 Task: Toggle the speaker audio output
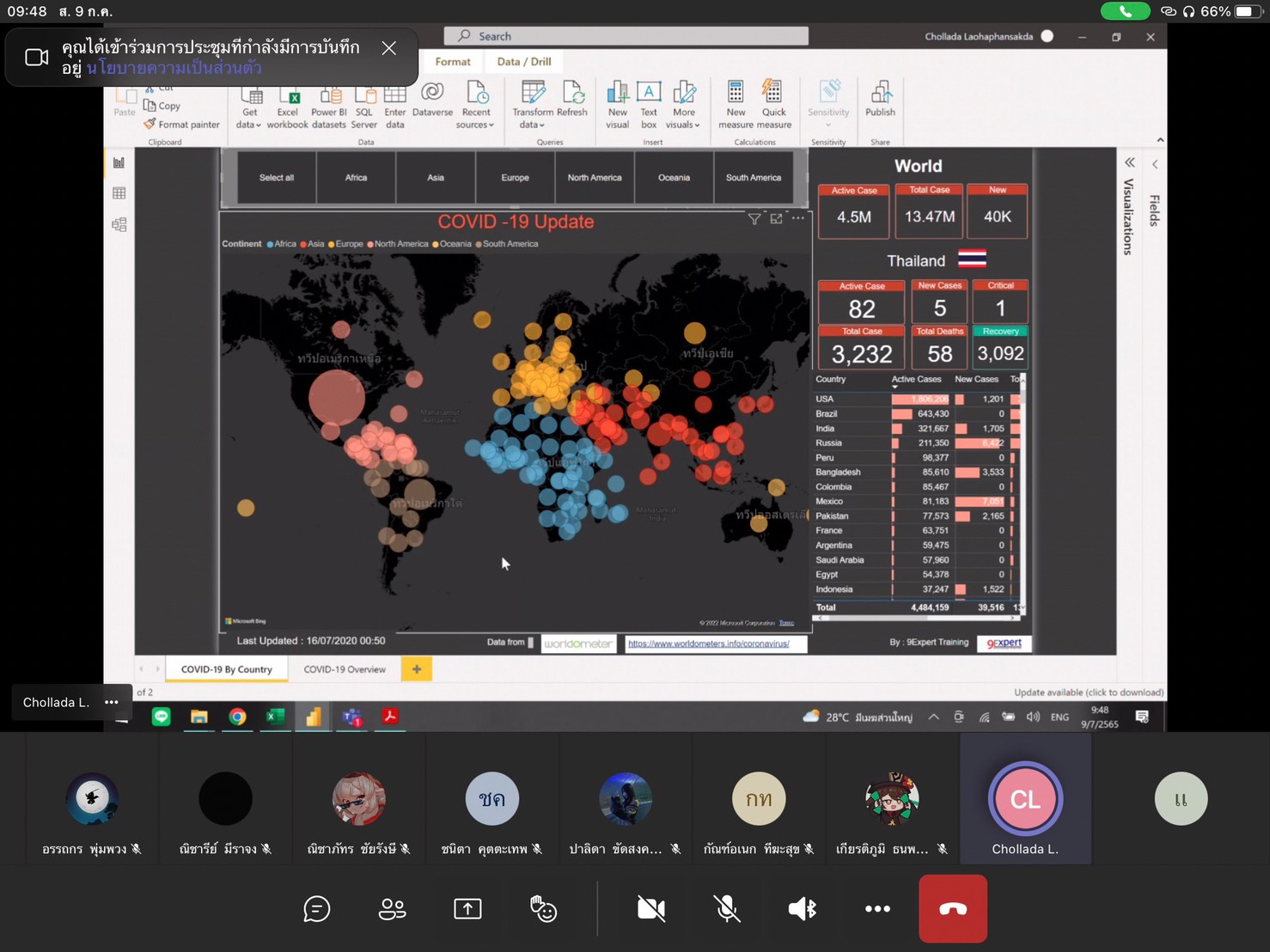point(802,908)
